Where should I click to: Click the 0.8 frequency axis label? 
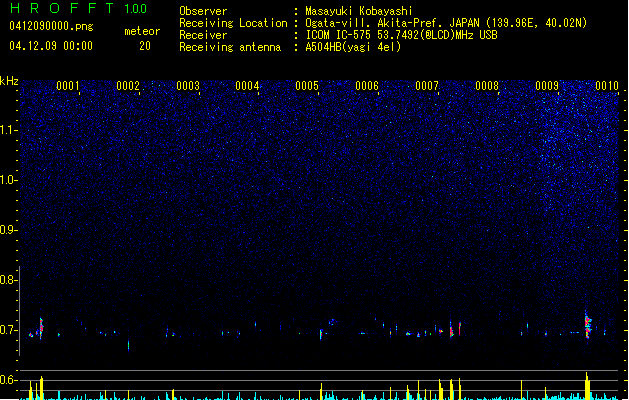point(9,280)
